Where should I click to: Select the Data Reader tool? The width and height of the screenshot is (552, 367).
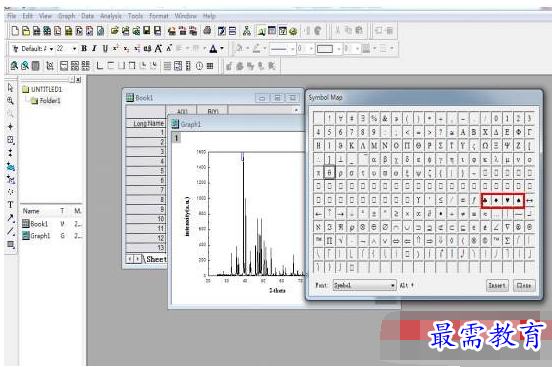click(x=10, y=140)
